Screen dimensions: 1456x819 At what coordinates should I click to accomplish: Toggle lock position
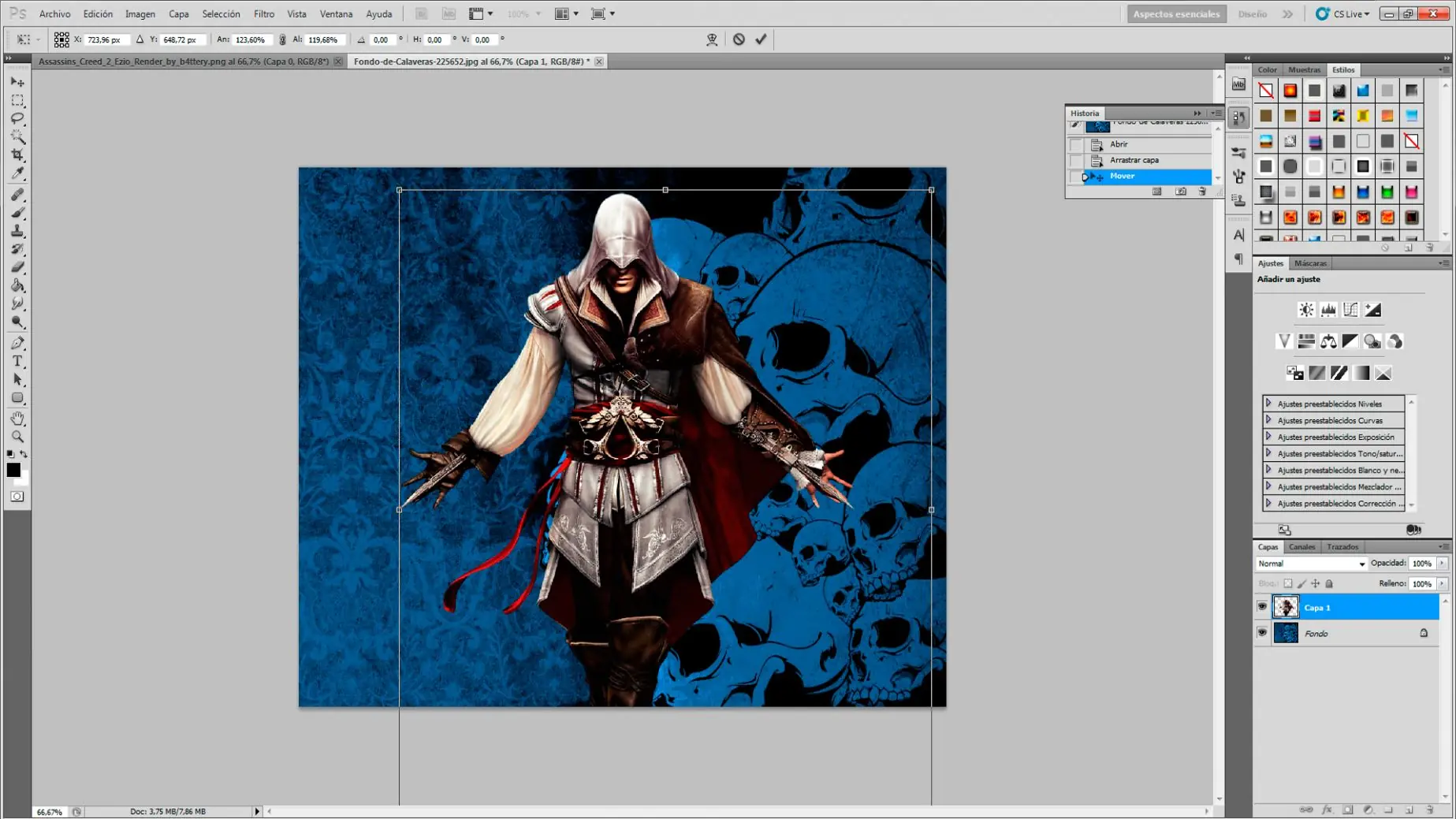pyautogui.click(x=1315, y=584)
